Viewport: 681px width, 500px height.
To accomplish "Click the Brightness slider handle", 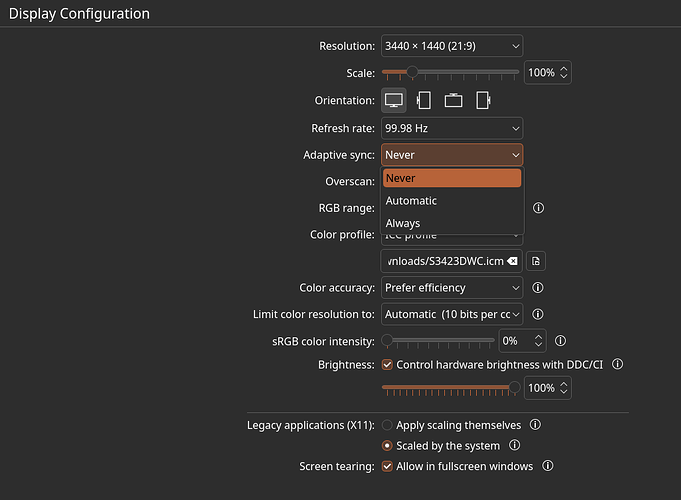I will [514, 387].
